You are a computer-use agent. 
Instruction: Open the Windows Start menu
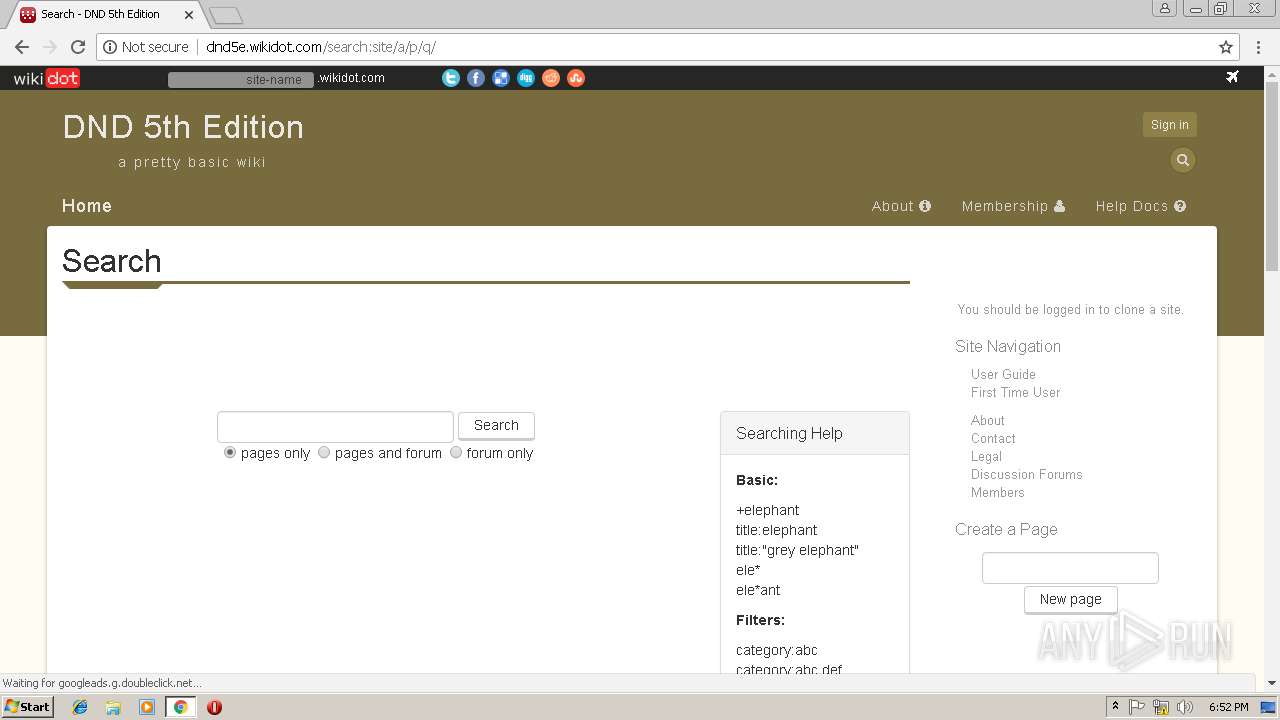(27, 707)
